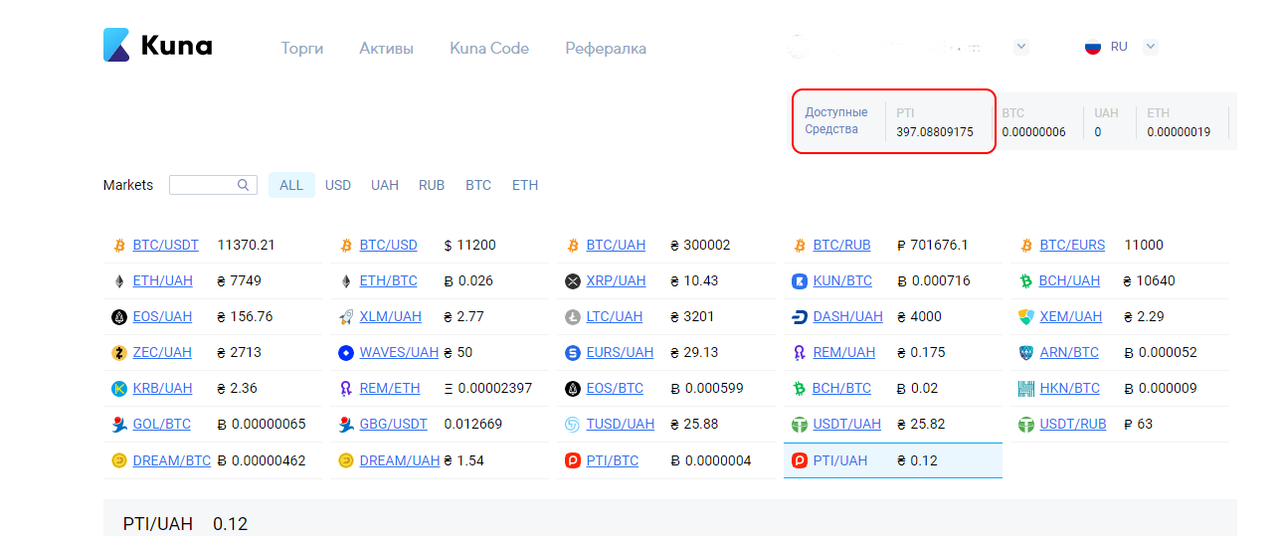Image resolution: width=1280 pixels, height=536 pixels.
Task: Click the Waves icon beside WAVES/UAH
Action: (346, 353)
